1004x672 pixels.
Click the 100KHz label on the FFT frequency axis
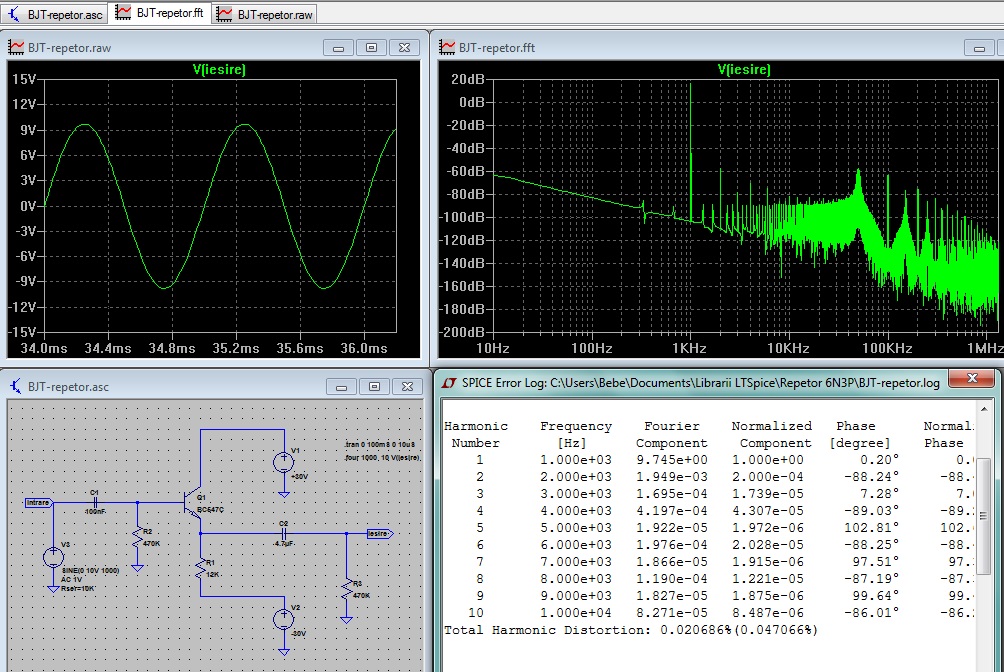(887, 348)
